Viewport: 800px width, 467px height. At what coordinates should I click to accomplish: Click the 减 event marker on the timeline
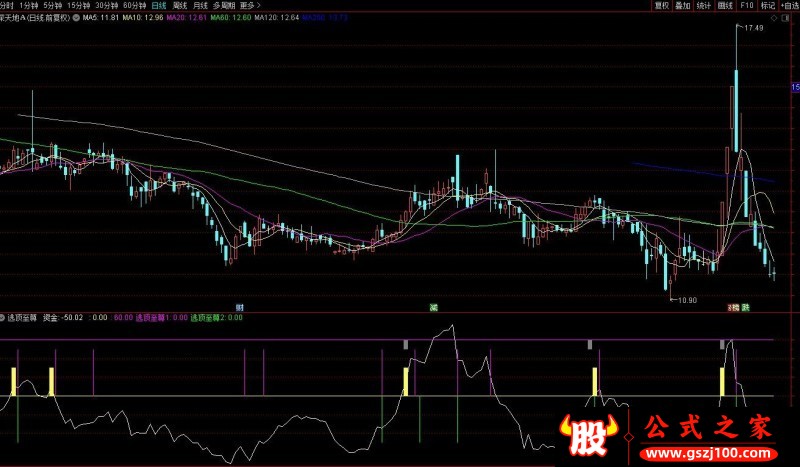(x=433, y=306)
